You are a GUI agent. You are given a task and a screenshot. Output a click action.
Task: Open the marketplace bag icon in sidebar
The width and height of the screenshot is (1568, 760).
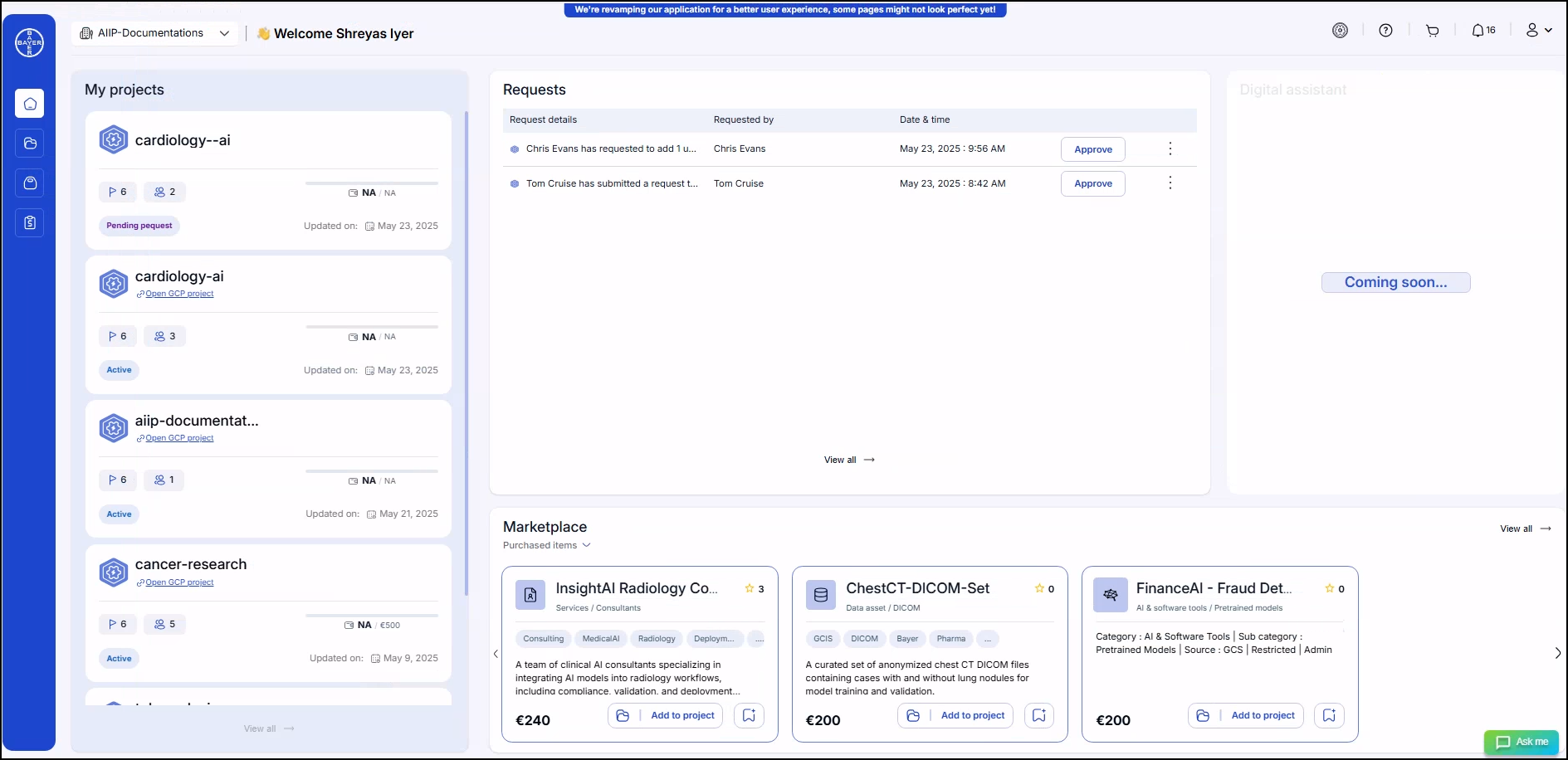click(x=30, y=183)
